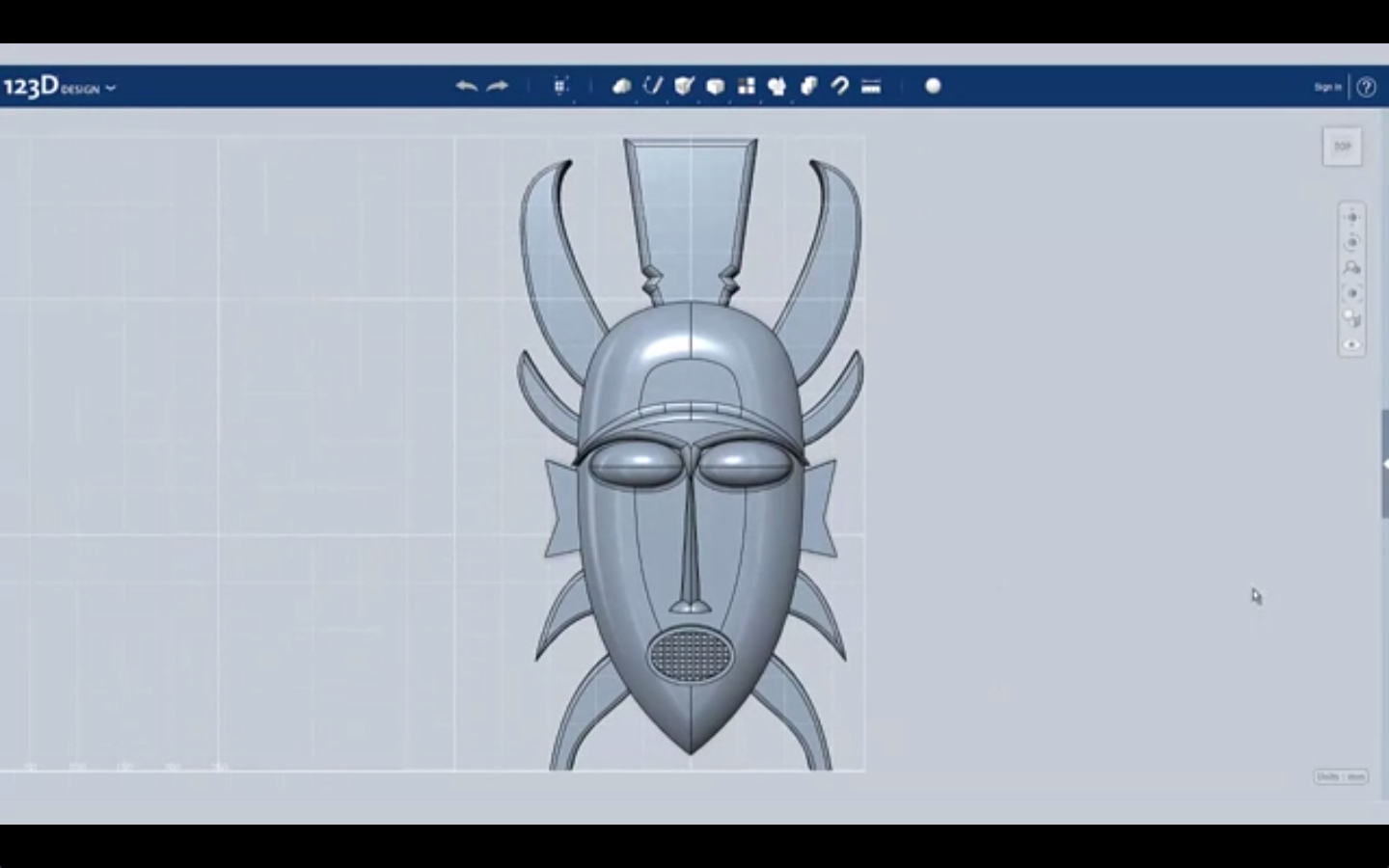The image size is (1389, 868).
Task: Toggle visibility eye icon in navigation bar
Action: (1351, 344)
